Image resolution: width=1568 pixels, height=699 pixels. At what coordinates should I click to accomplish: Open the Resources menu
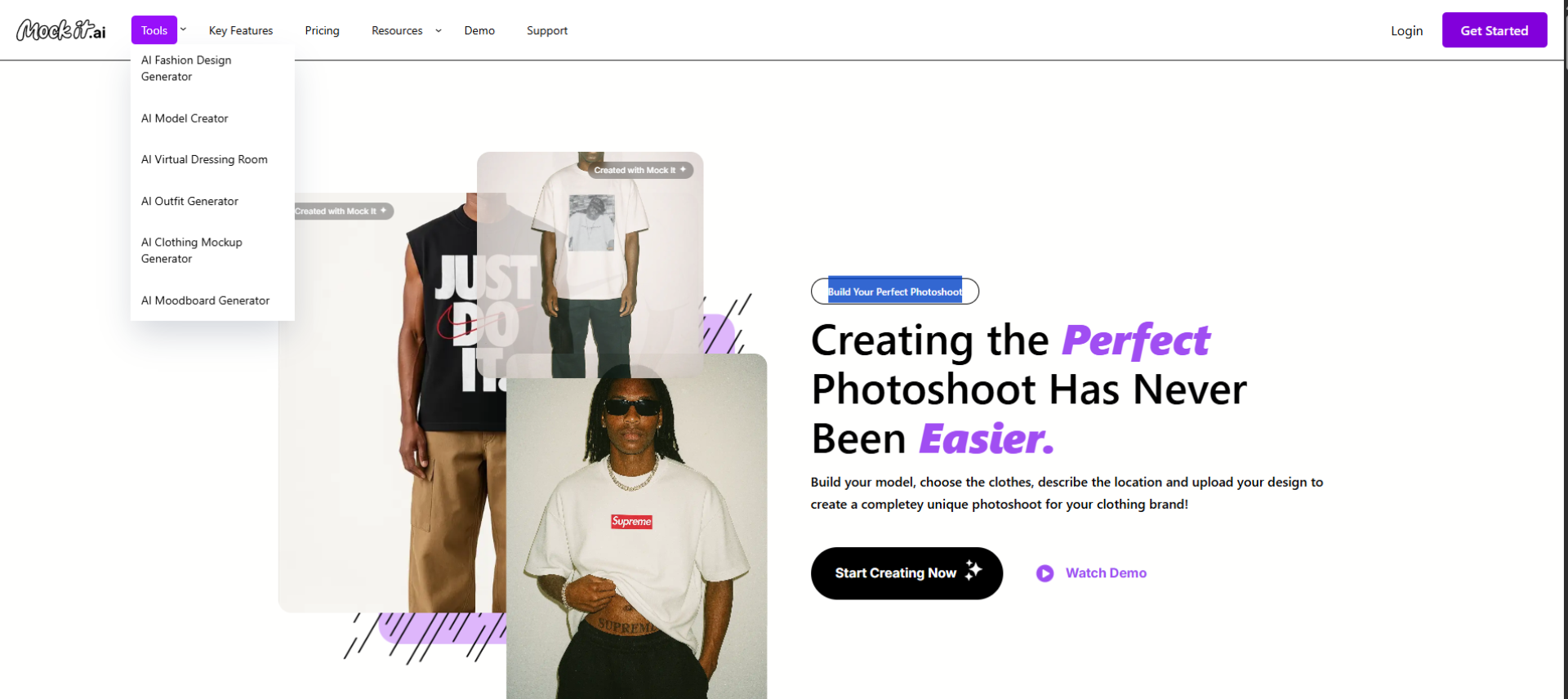pyautogui.click(x=397, y=30)
